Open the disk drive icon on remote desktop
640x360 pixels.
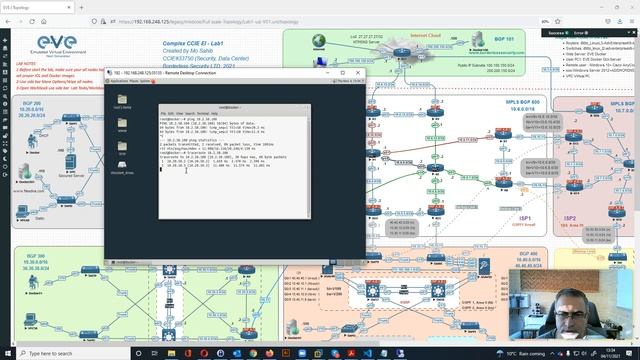click(x=122, y=164)
